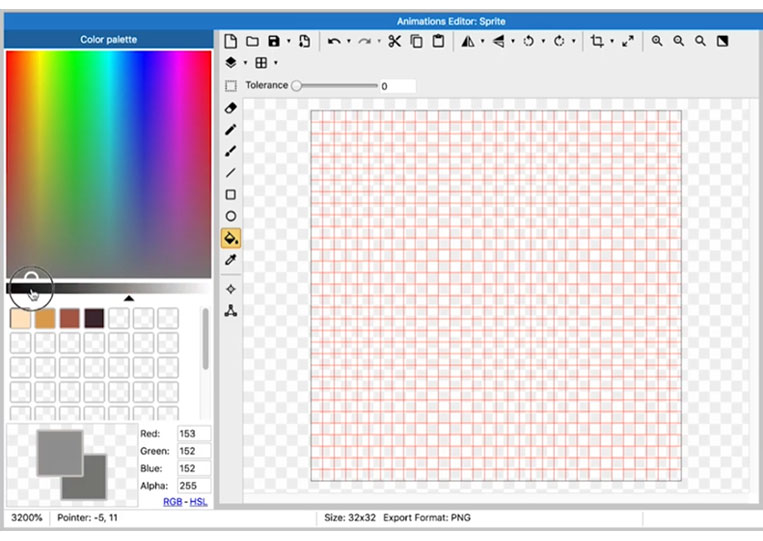Viewport: 763px width, 541px height.
Task: Open counter-clockwise rotate options arrow
Action: click(x=543, y=41)
